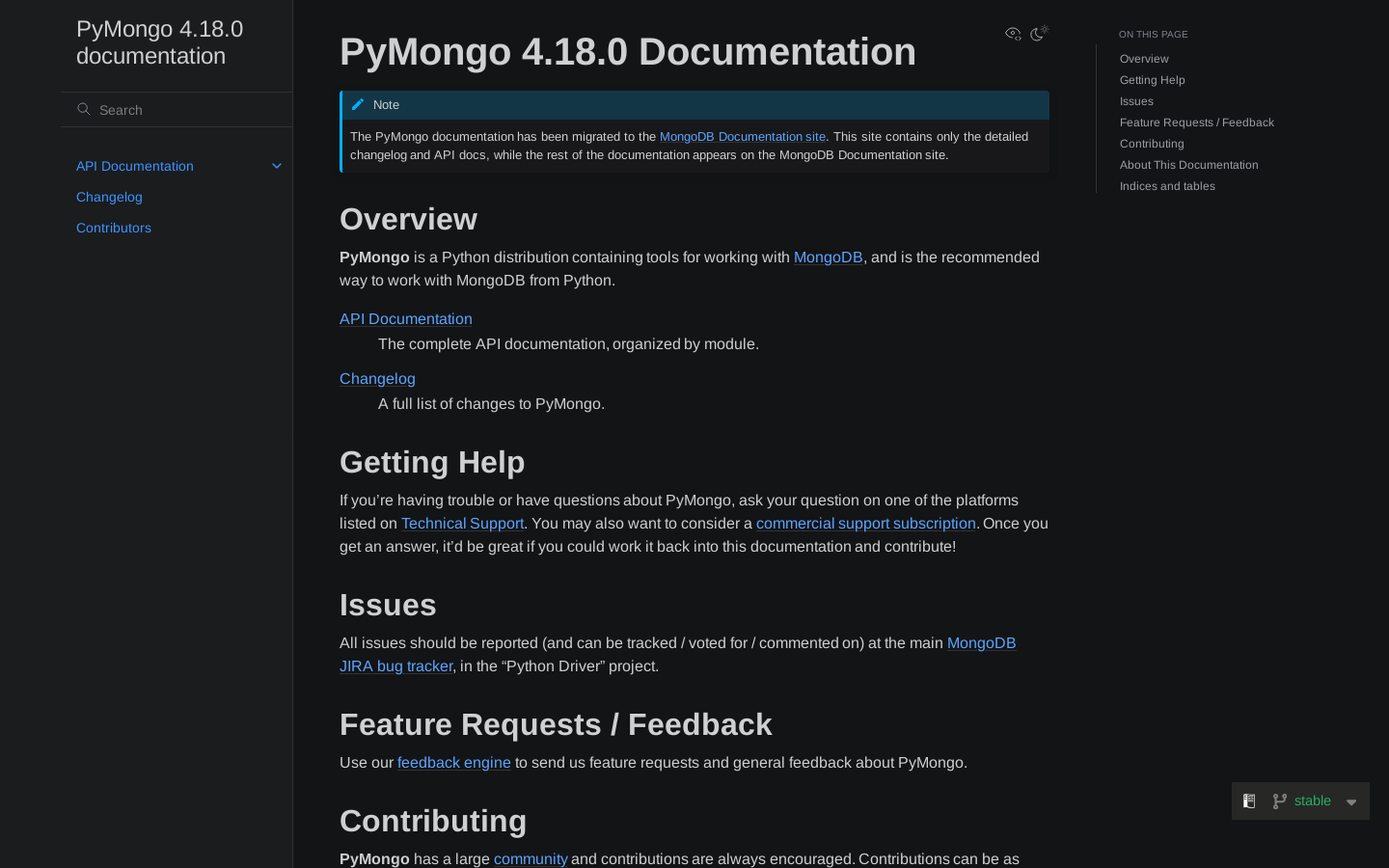This screenshot has height=868, width=1389.
Task: Open the Read the Docs book icon
Action: [x=1249, y=800]
